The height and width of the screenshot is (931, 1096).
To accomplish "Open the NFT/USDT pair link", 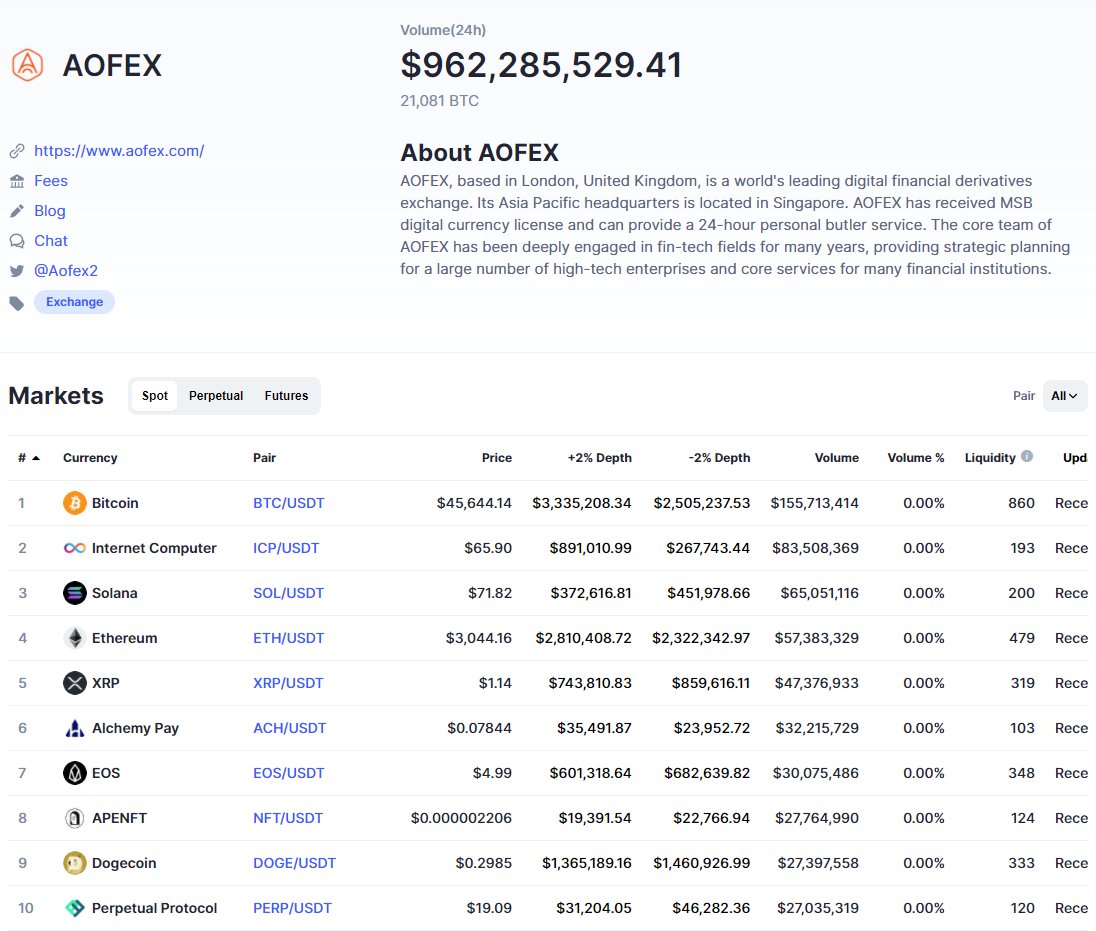I will click(x=288, y=818).
